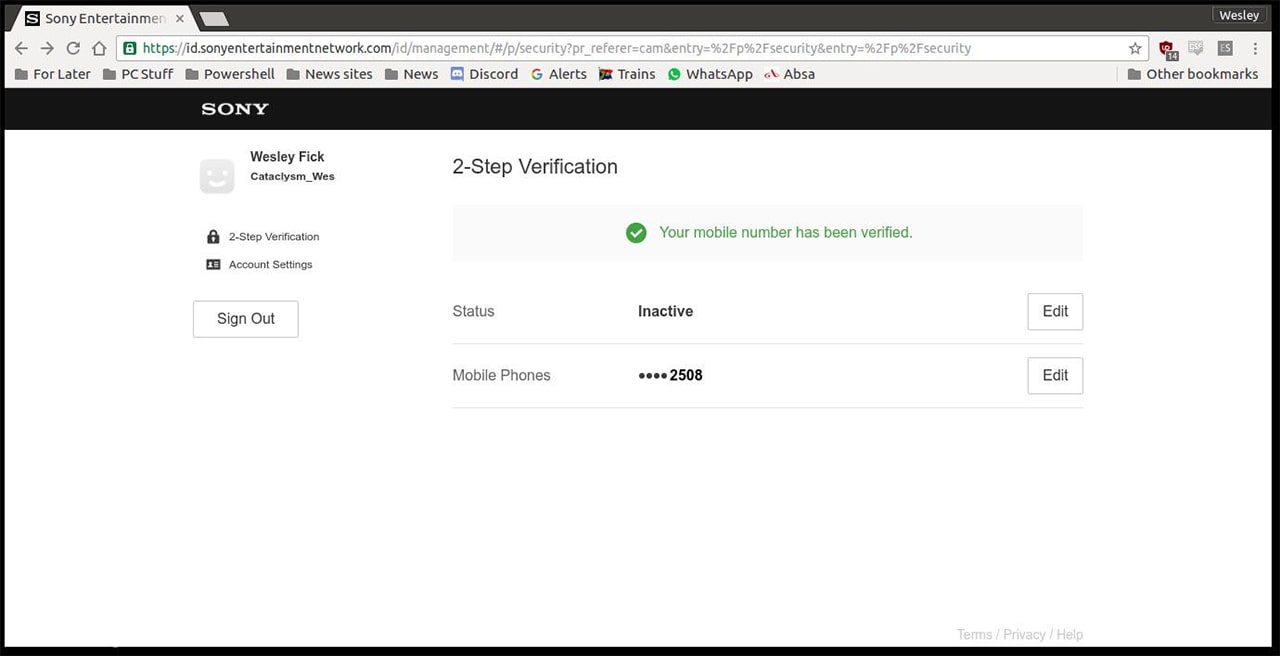Edit the Mobile Phones entry
This screenshot has width=1280, height=656.
pyautogui.click(x=1055, y=375)
